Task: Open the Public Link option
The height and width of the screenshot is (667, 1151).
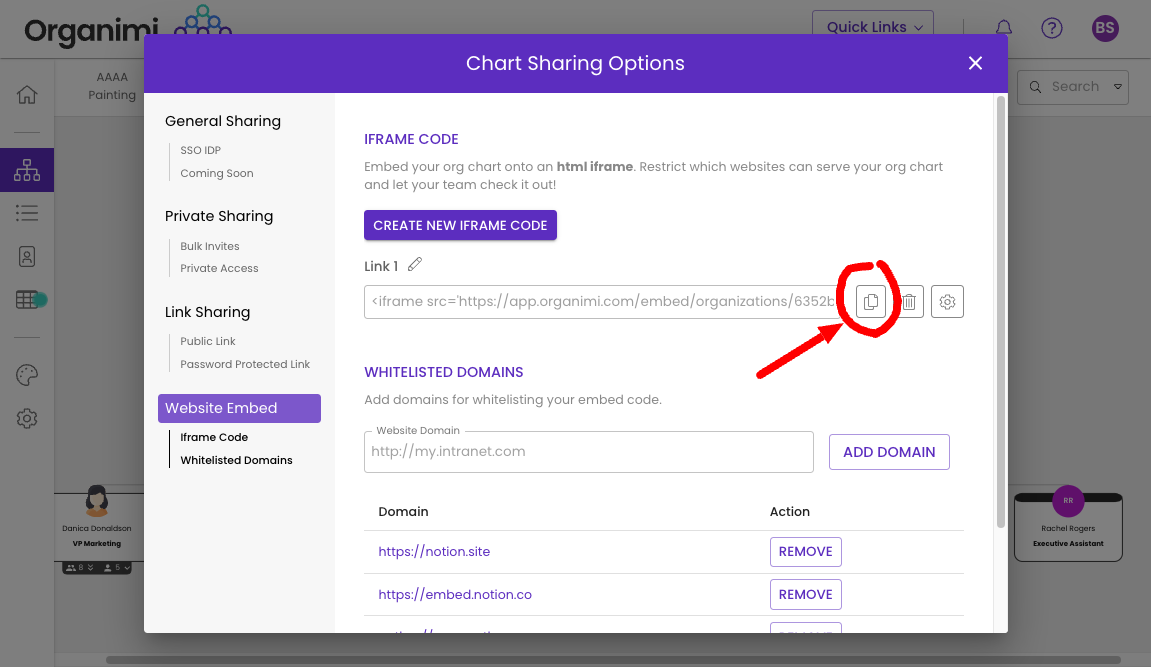Action: coord(208,341)
